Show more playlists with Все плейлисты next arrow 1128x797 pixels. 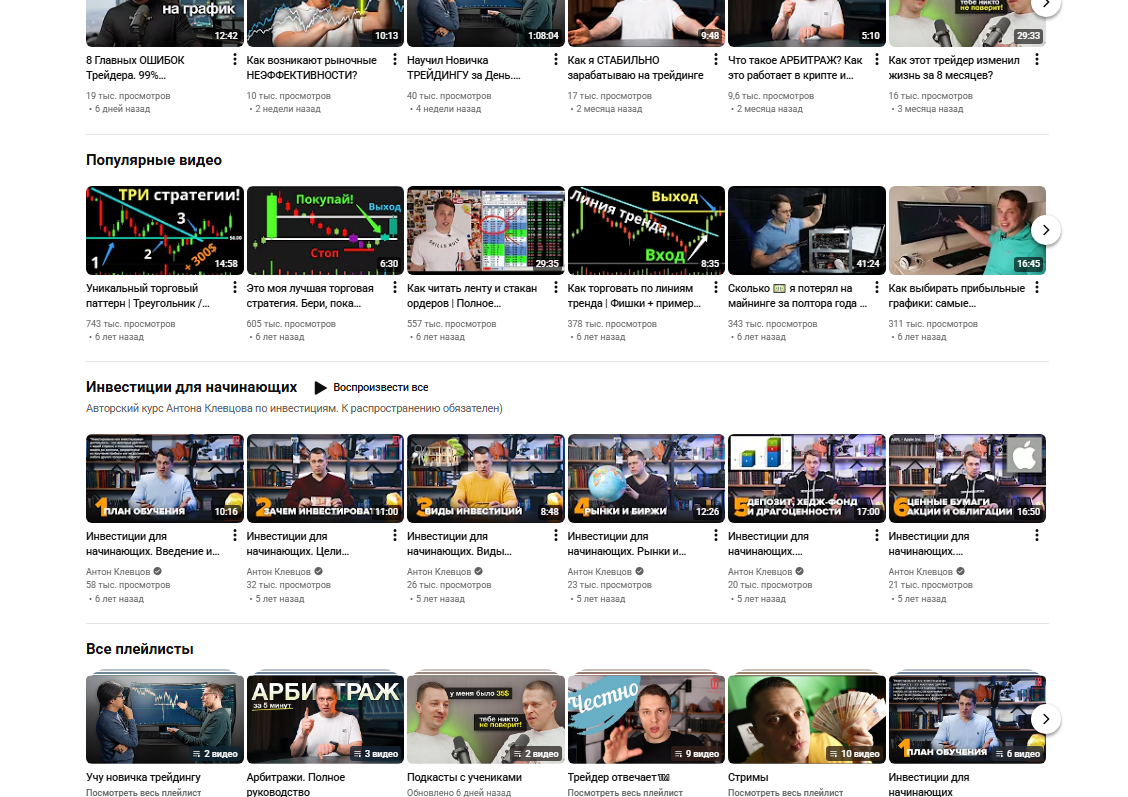pos(1045,718)
